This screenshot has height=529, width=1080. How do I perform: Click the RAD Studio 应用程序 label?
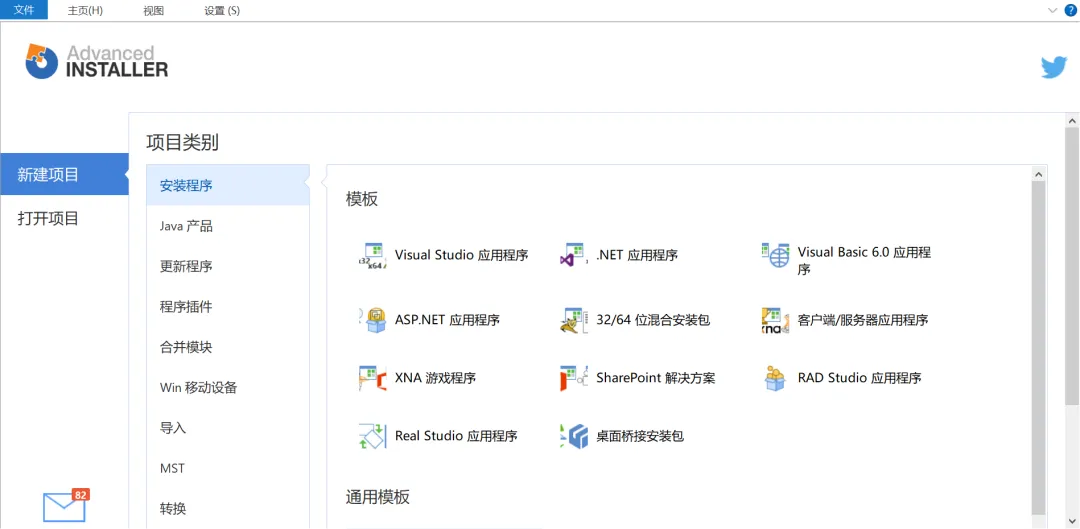[x=860, y=377]
